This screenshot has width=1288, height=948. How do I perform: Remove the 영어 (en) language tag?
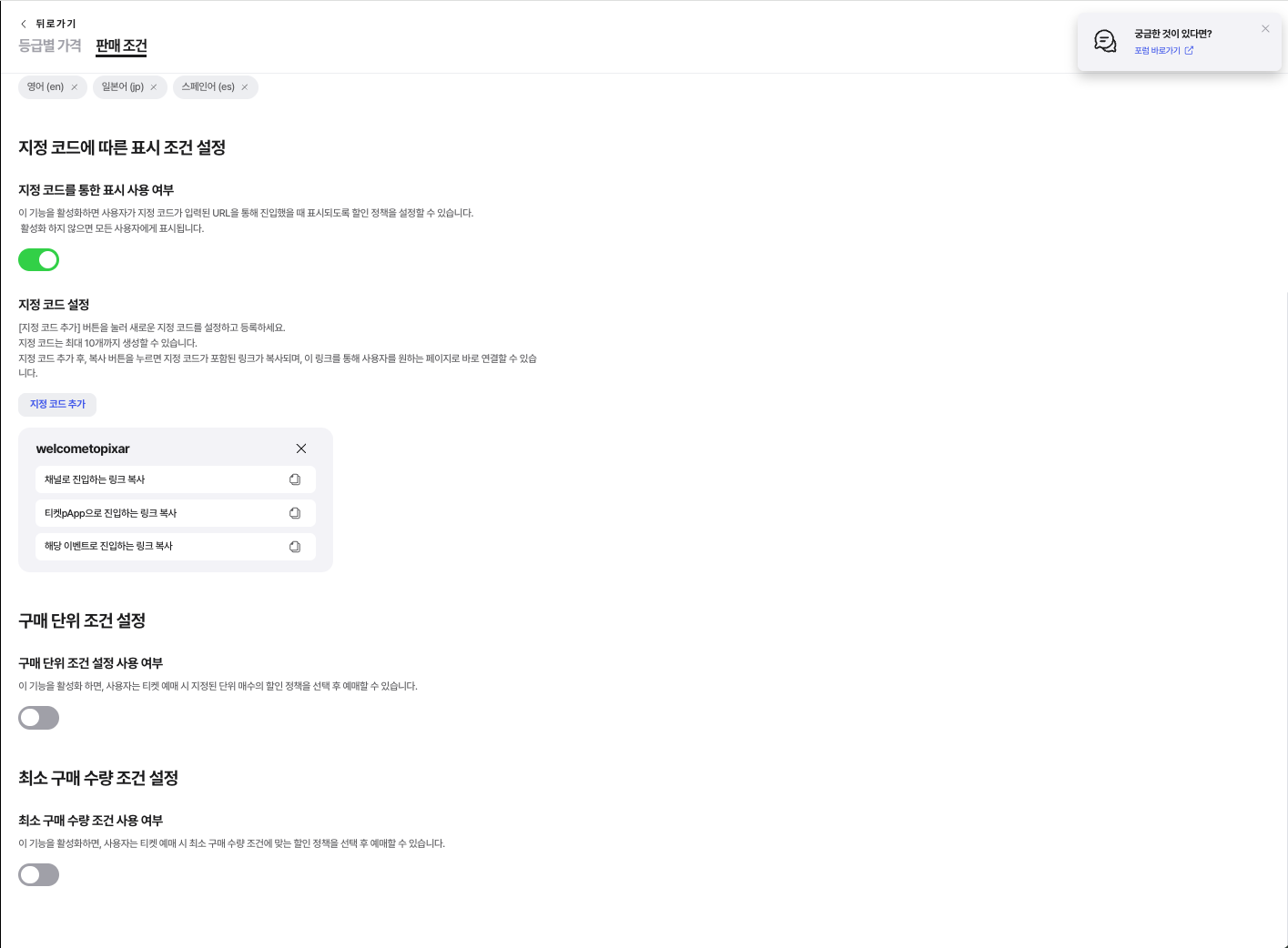pos(75,87)
